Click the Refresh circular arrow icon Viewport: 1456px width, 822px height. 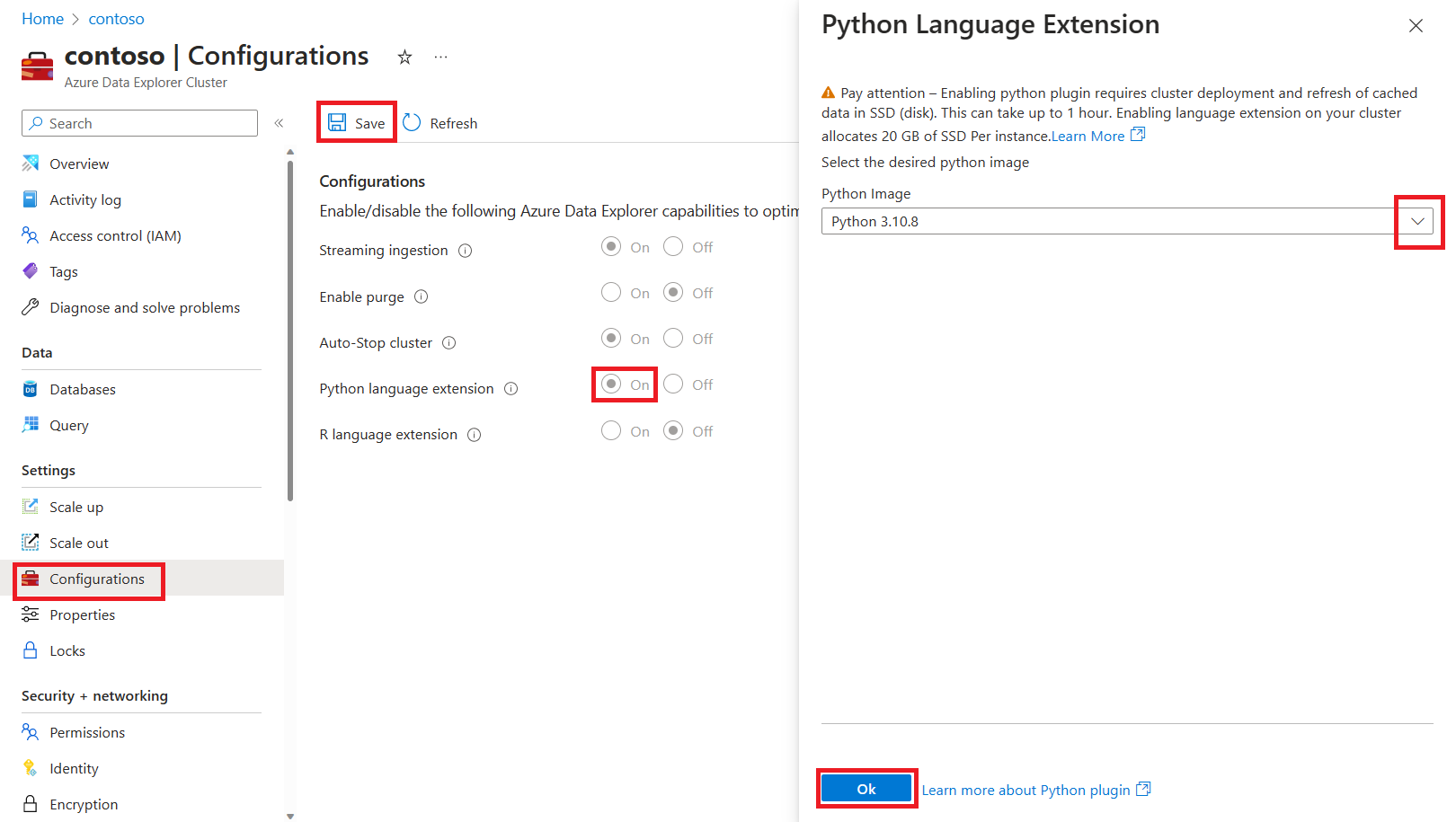click(x=412, y=122)
